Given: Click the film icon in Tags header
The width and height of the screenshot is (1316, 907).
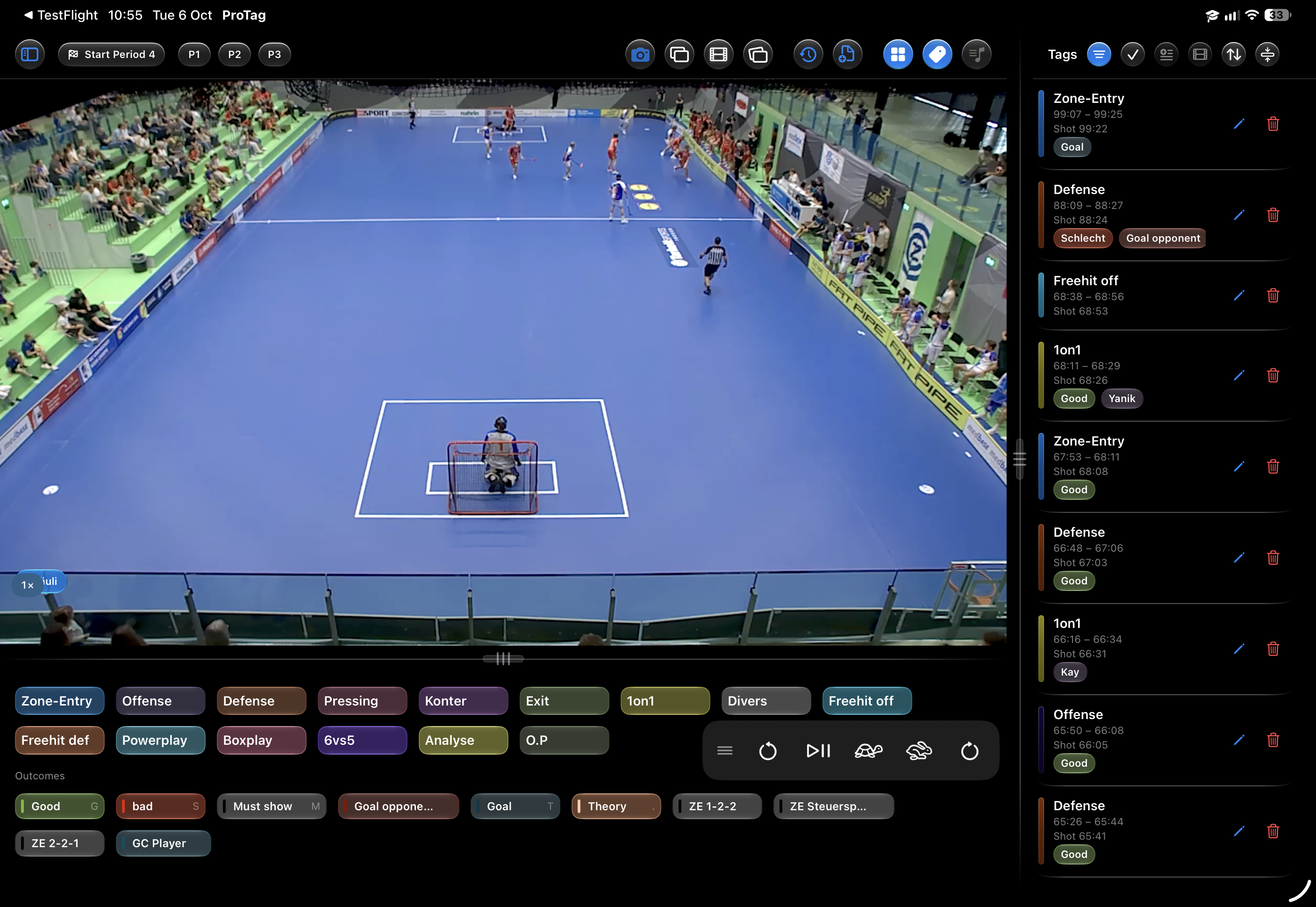Looking at the screenshot, I should pos(1200,55).
